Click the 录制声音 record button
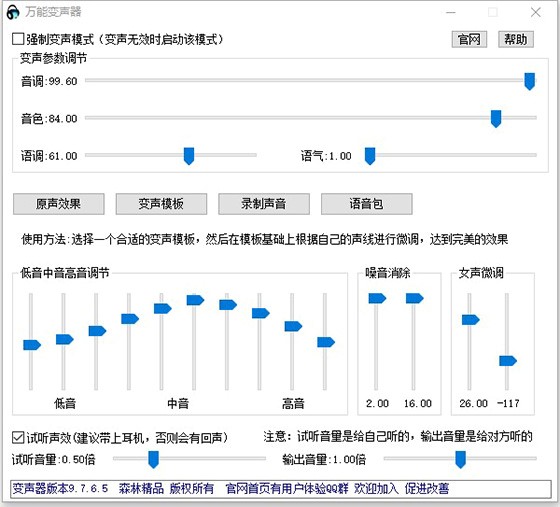The height and width of the screenshot is (507, 560). pos(264,204)
